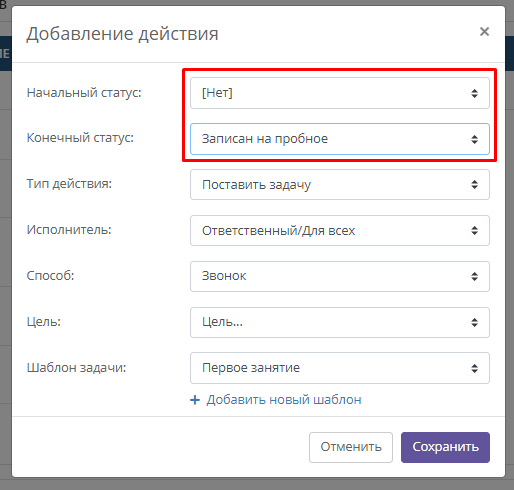Click the arrows icon beside Первое занятие

474,368
